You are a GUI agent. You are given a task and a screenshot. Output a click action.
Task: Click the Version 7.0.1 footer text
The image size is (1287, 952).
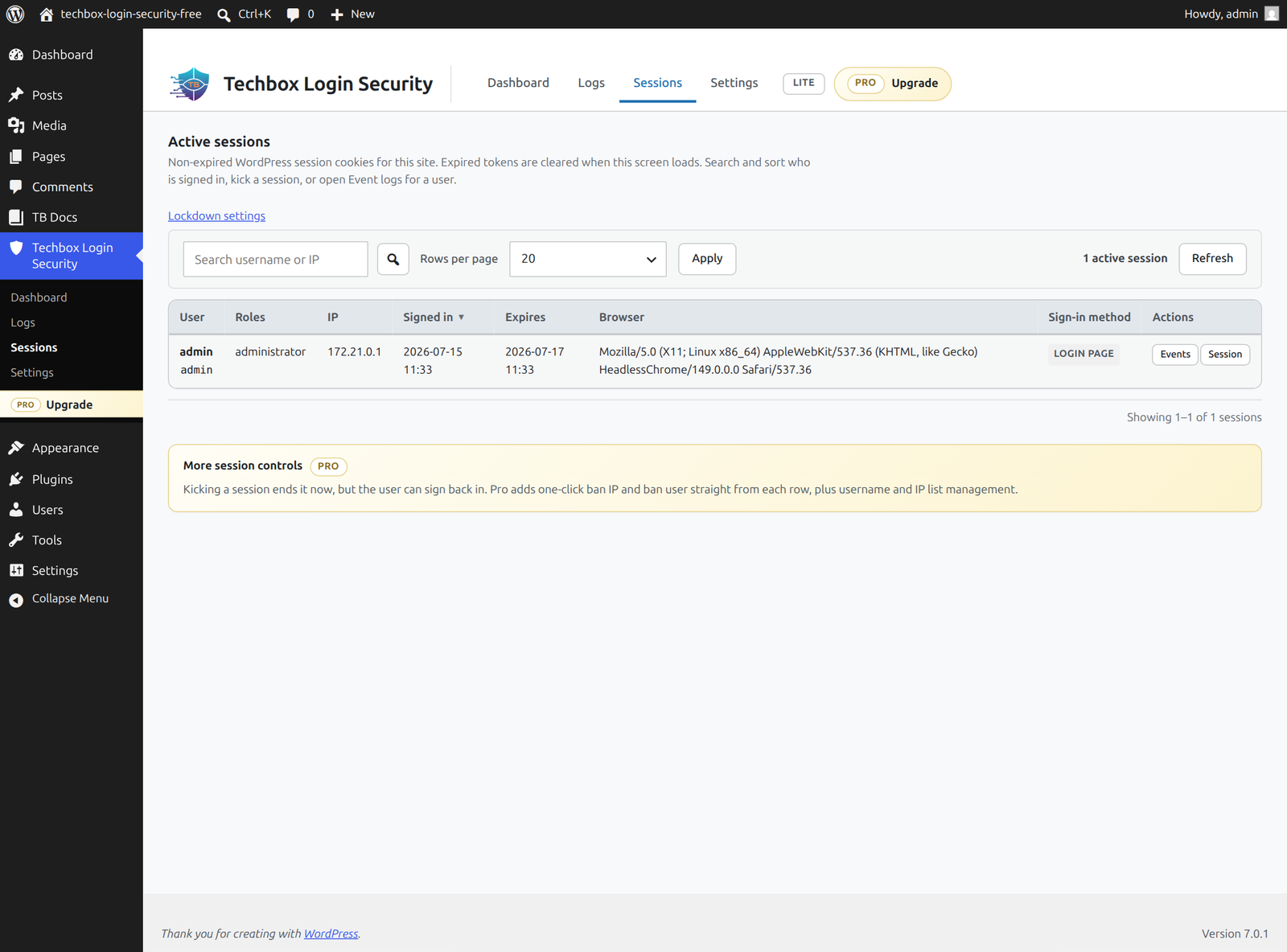[1235, 934]
